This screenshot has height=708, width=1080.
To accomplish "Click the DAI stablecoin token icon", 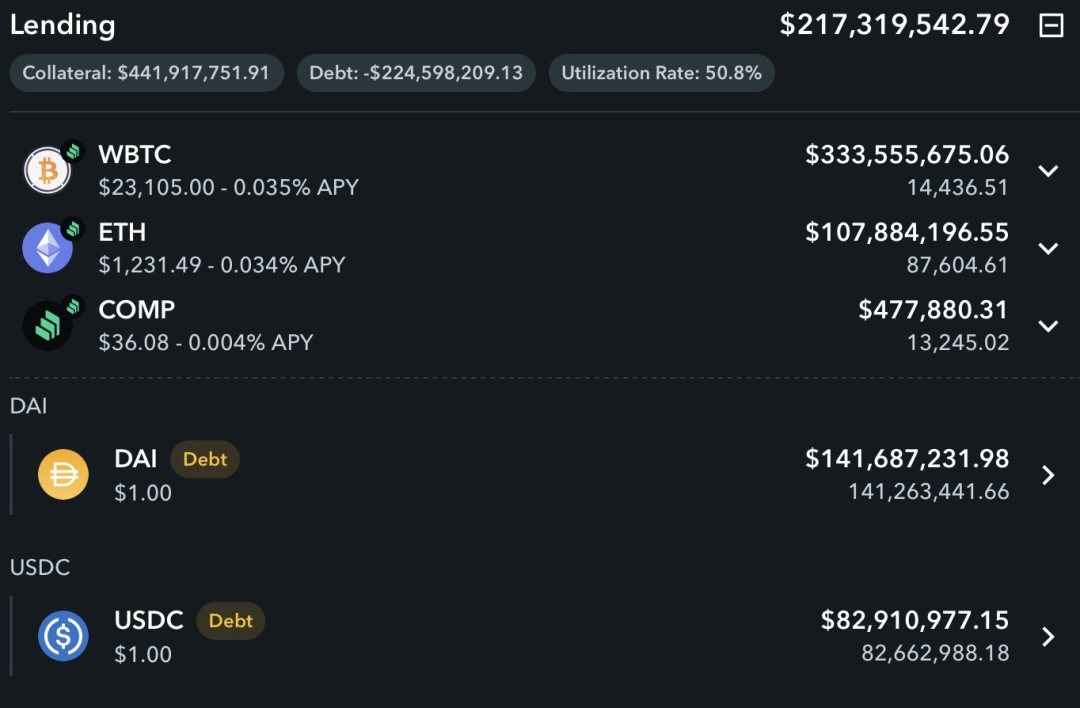I will [63, 475].
